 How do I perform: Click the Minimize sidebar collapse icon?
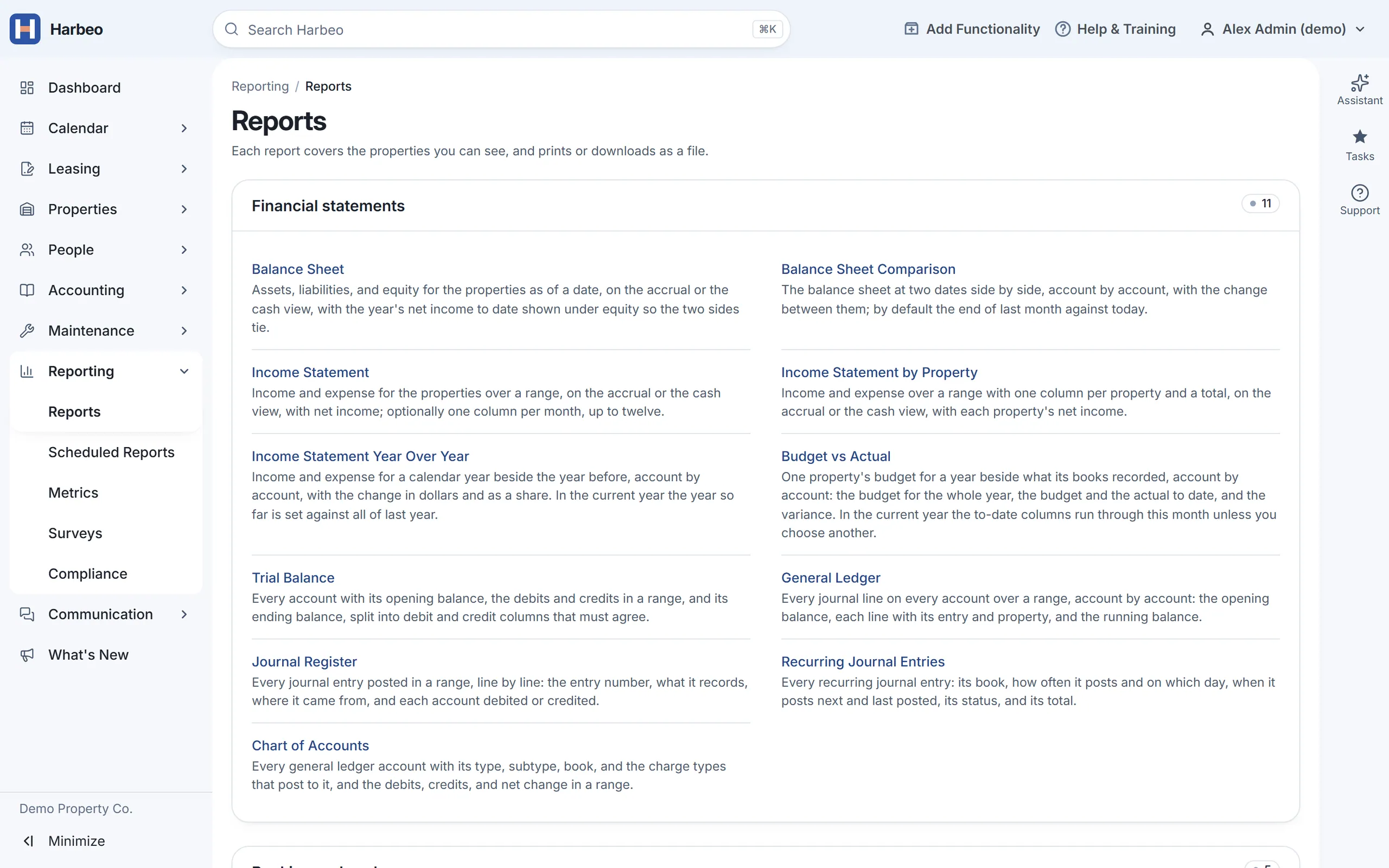click(x=28, y=841)
